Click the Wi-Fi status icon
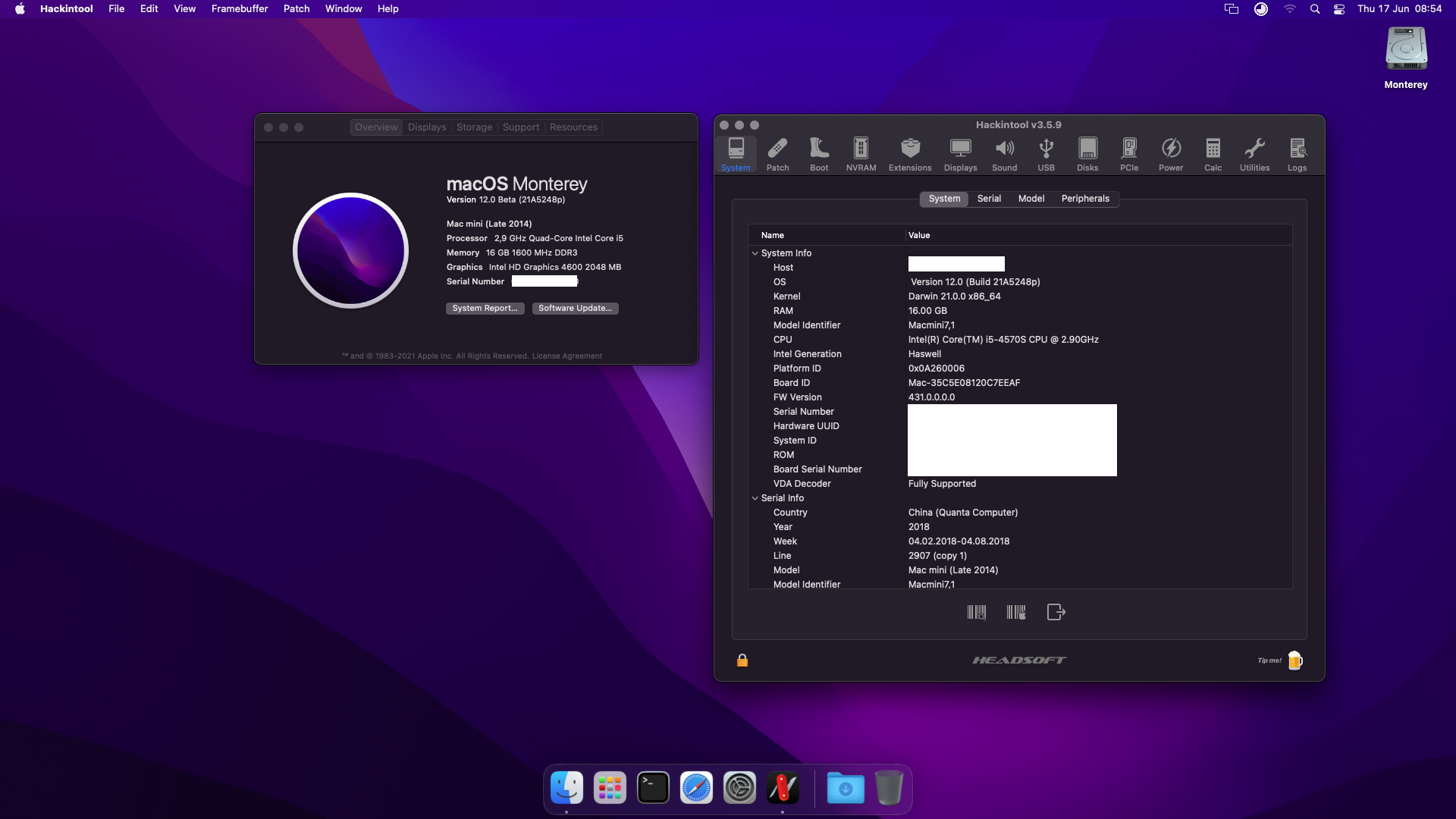The width and height of the screenshot is (1456, 819). click(1289, 8)
